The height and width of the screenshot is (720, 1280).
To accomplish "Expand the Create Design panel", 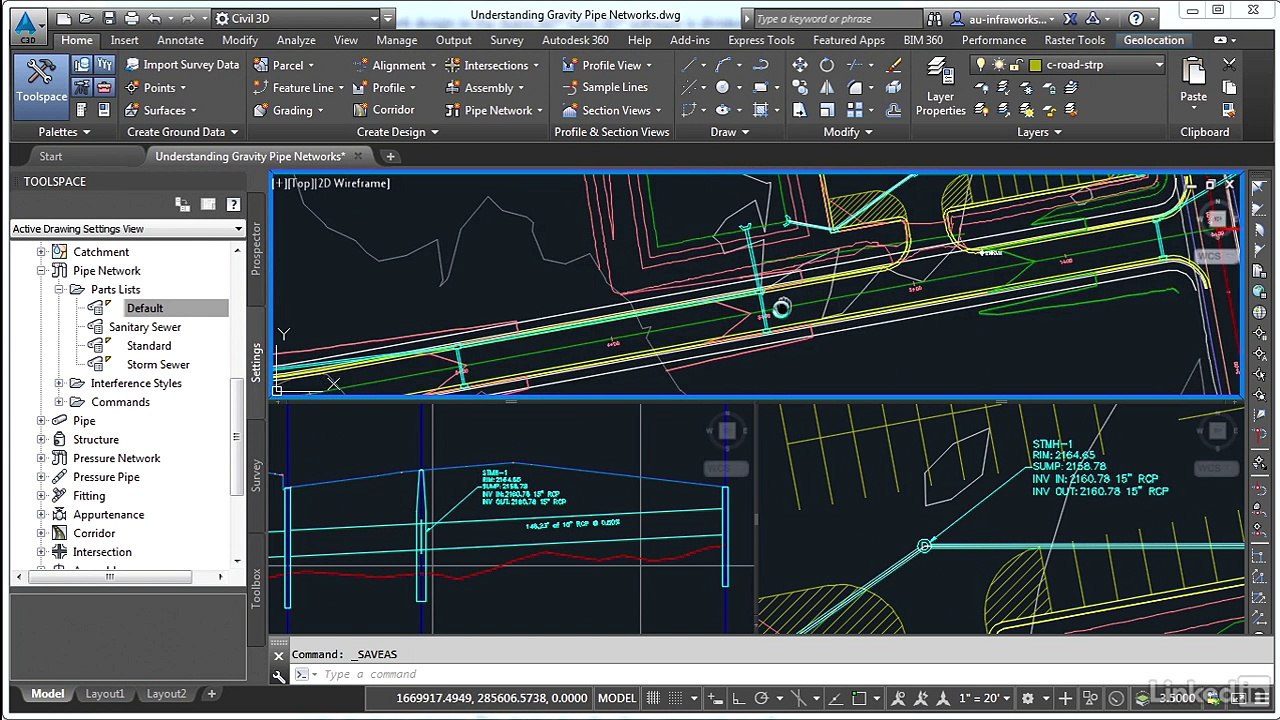I will tap(398, 132).
